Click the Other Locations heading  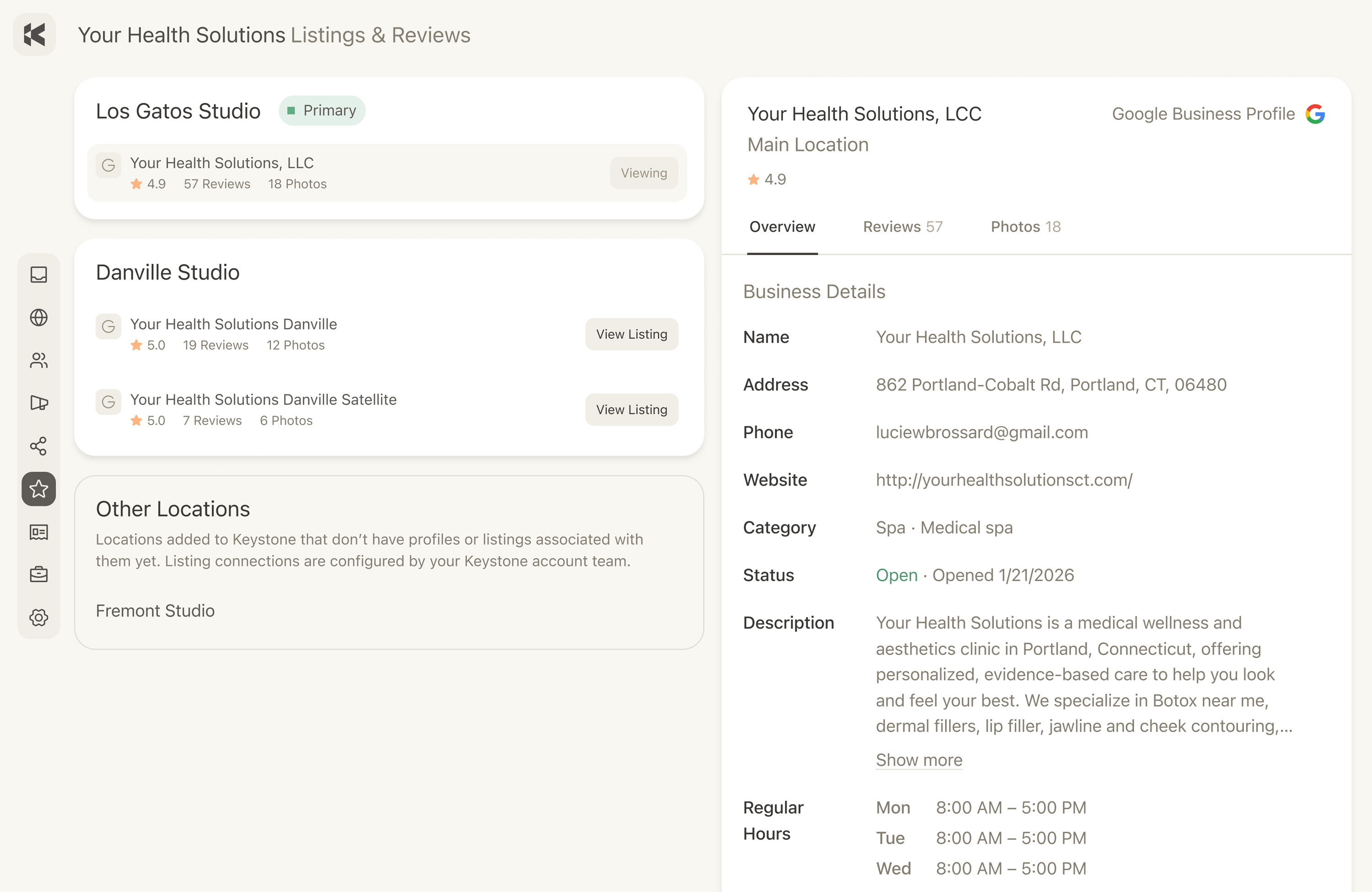(x=173, y=509)
